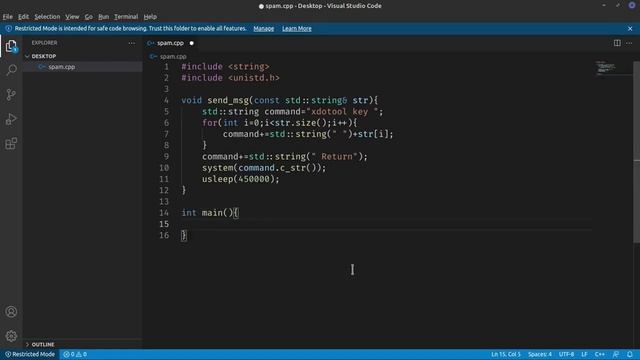Open the Search view icon
Image resolution: width=640 pixels, height=360 pixels.
(11, 70)
